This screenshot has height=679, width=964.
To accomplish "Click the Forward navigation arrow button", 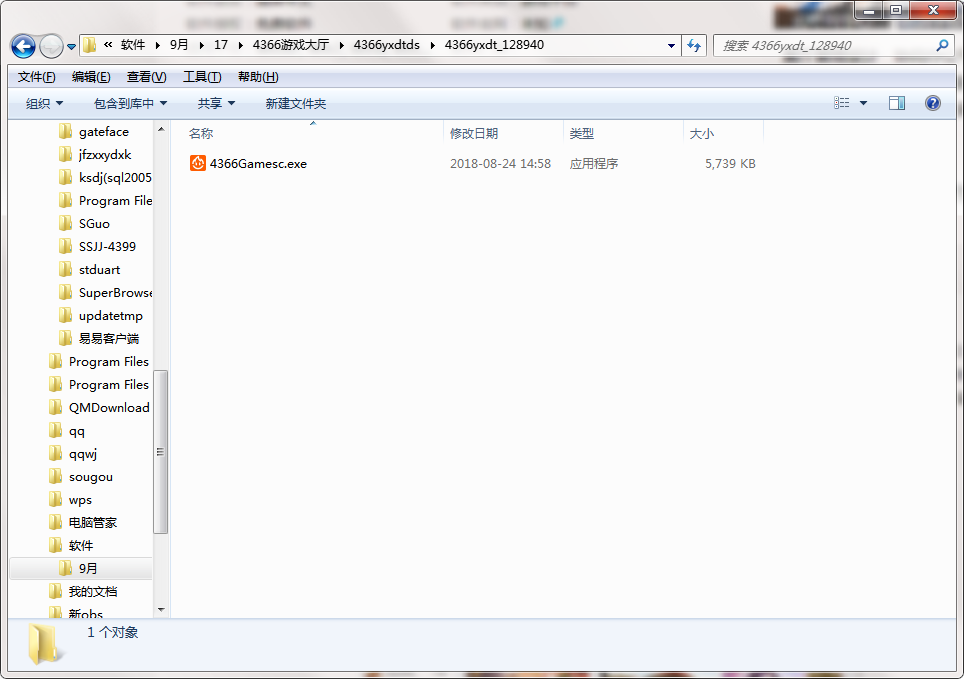I will (51, 46).
